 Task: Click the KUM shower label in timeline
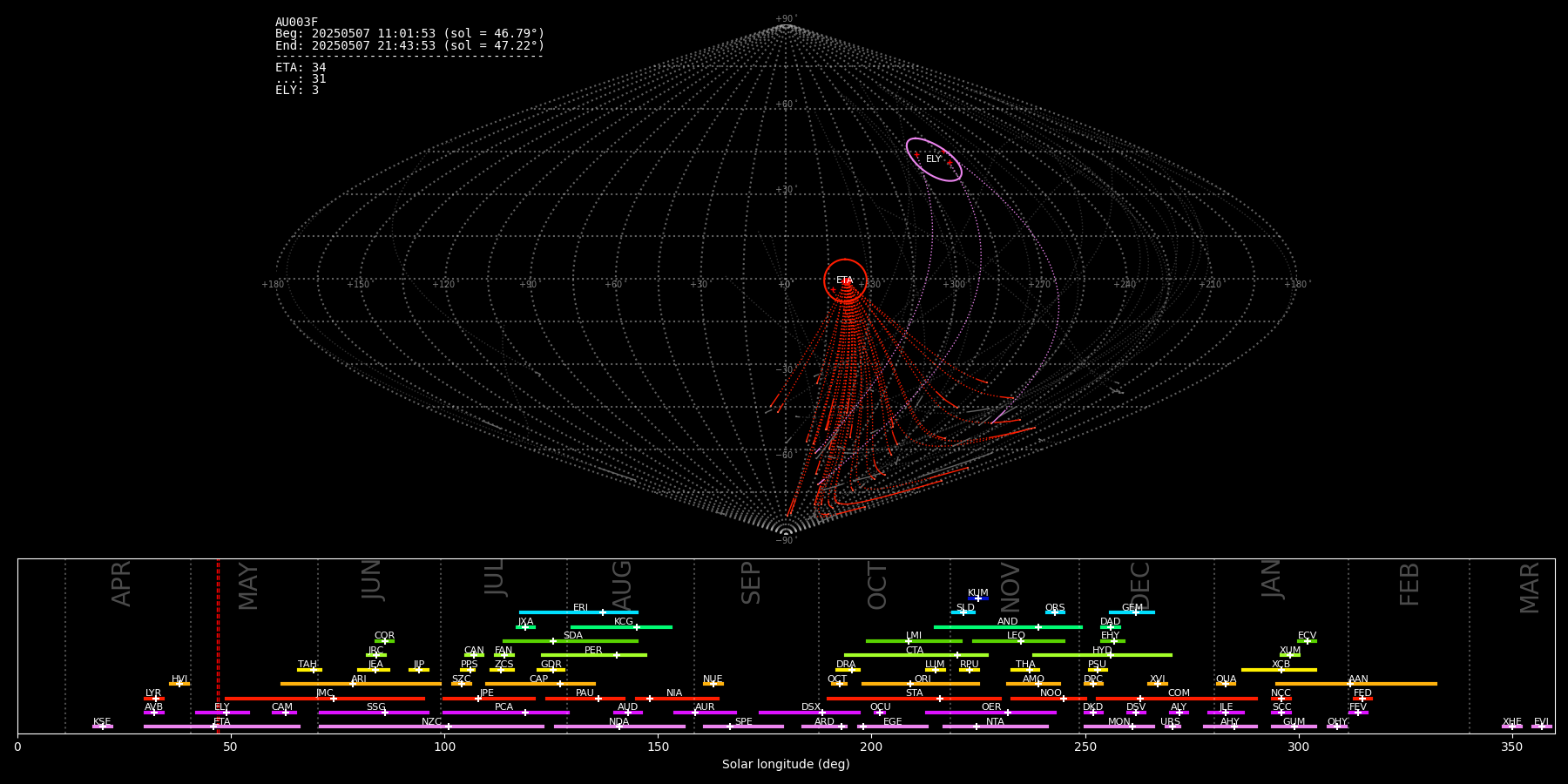coord(978,593)
